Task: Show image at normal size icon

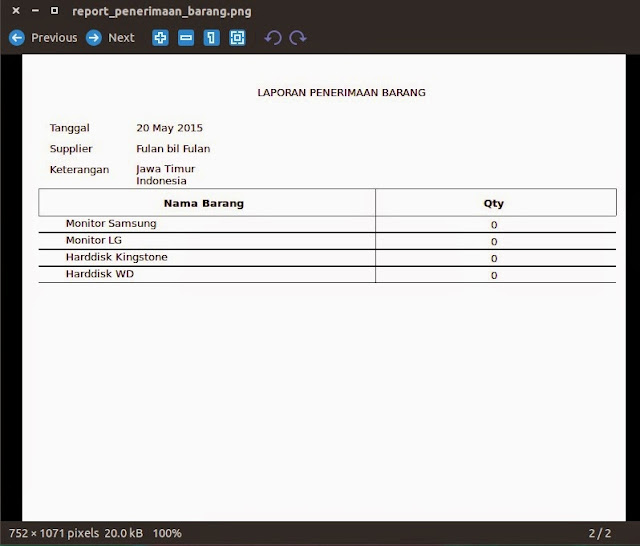Action: pyautogui.click(x=211, y=38)
